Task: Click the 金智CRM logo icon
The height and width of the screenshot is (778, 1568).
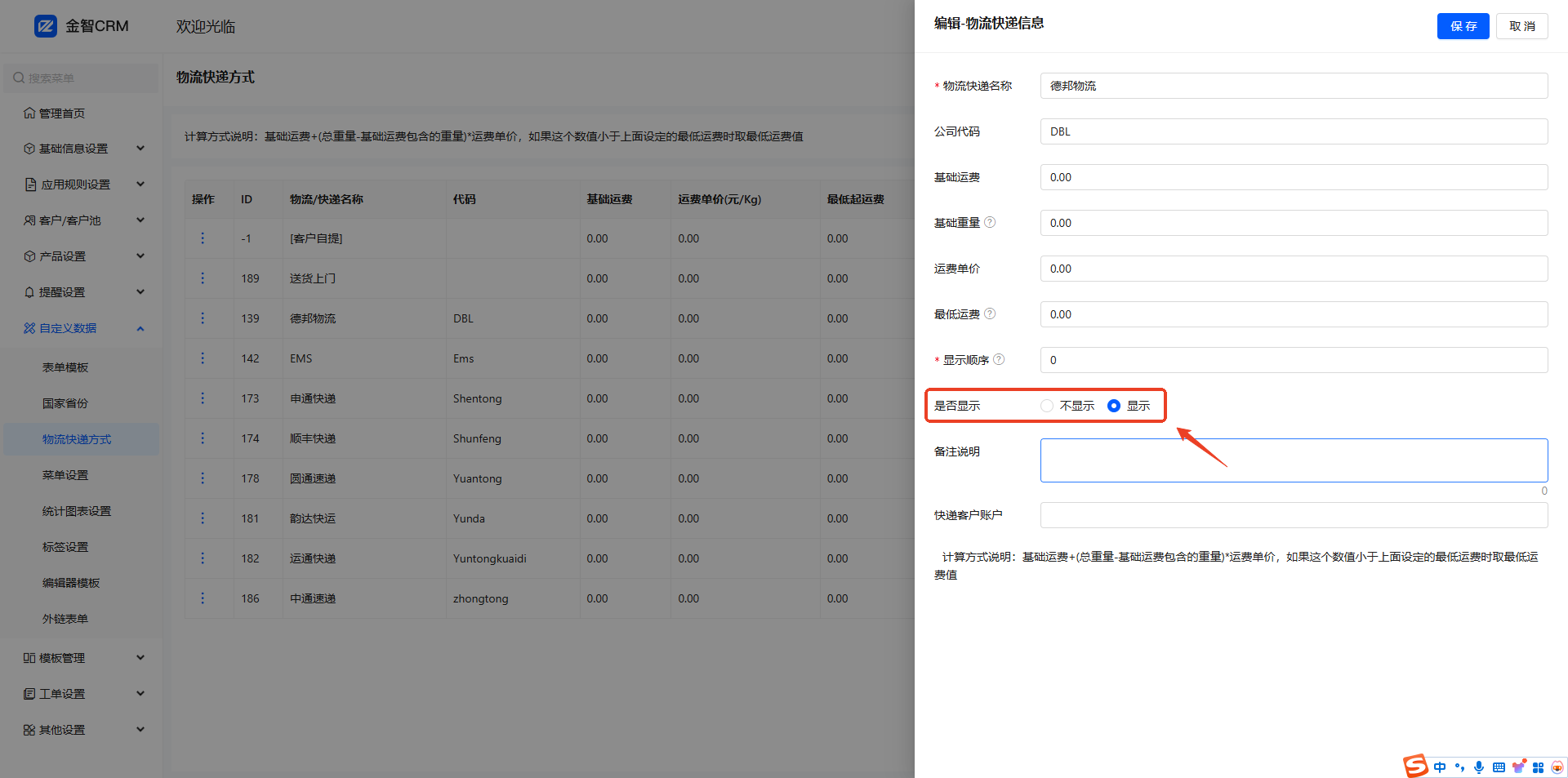Action: click(46, 26)
